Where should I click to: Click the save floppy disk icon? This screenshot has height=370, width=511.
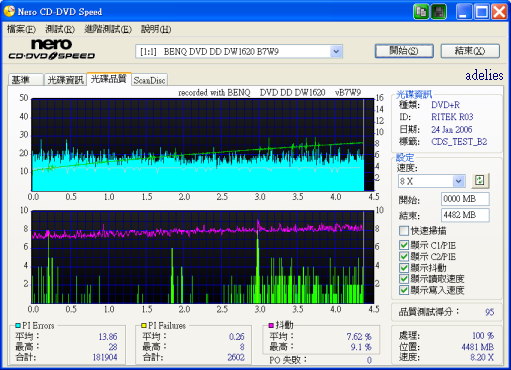tap(439, 12)
